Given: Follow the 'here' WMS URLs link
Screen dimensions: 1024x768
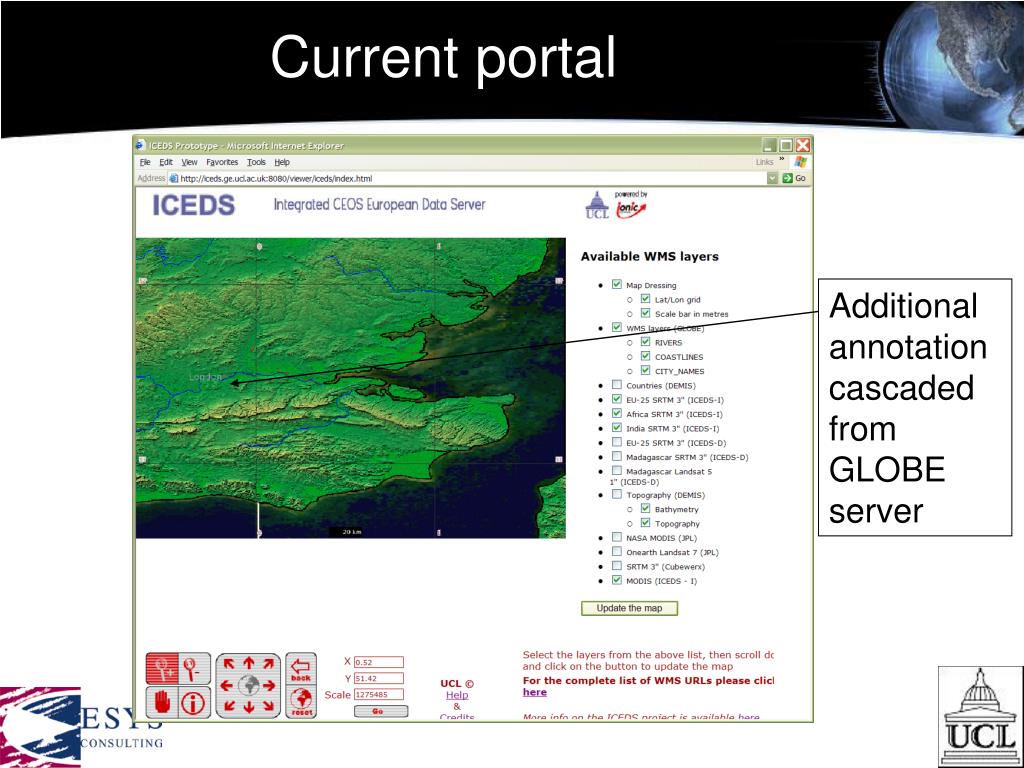Looking at the screenshot, I should [535, 692].
